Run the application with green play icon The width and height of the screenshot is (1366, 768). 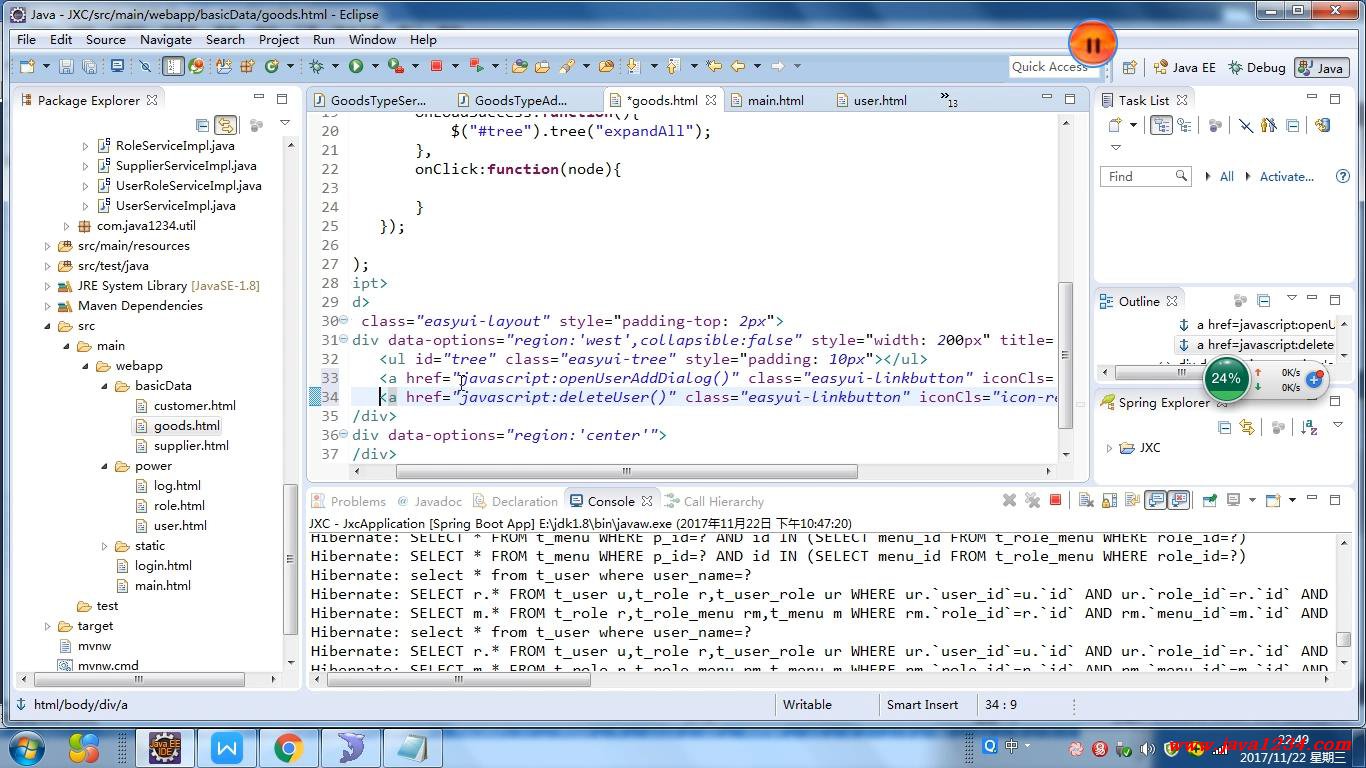click(x=355, y=67)
